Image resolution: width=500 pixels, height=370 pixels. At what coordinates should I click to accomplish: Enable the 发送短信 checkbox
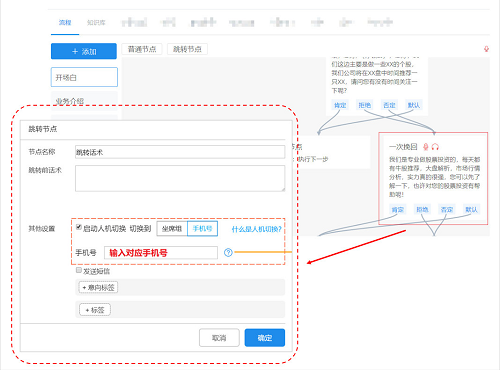tap(79, 270)
